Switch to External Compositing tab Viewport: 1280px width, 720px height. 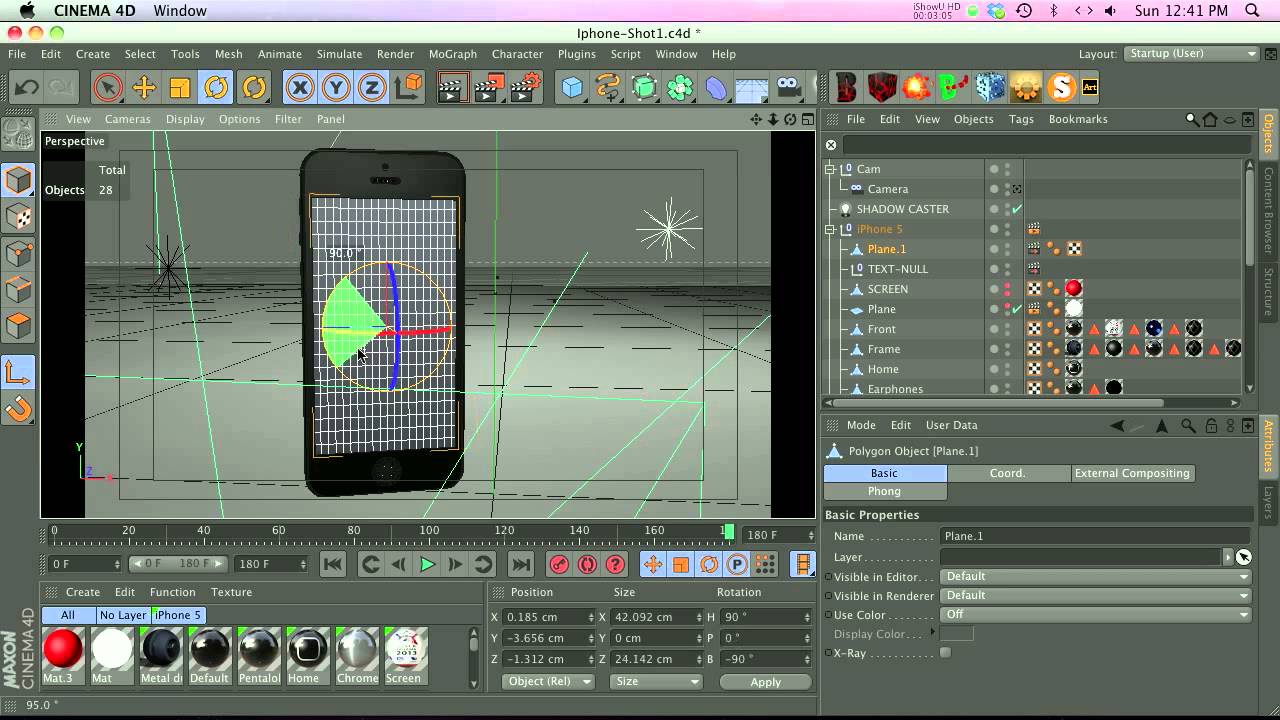[1132, 473]
